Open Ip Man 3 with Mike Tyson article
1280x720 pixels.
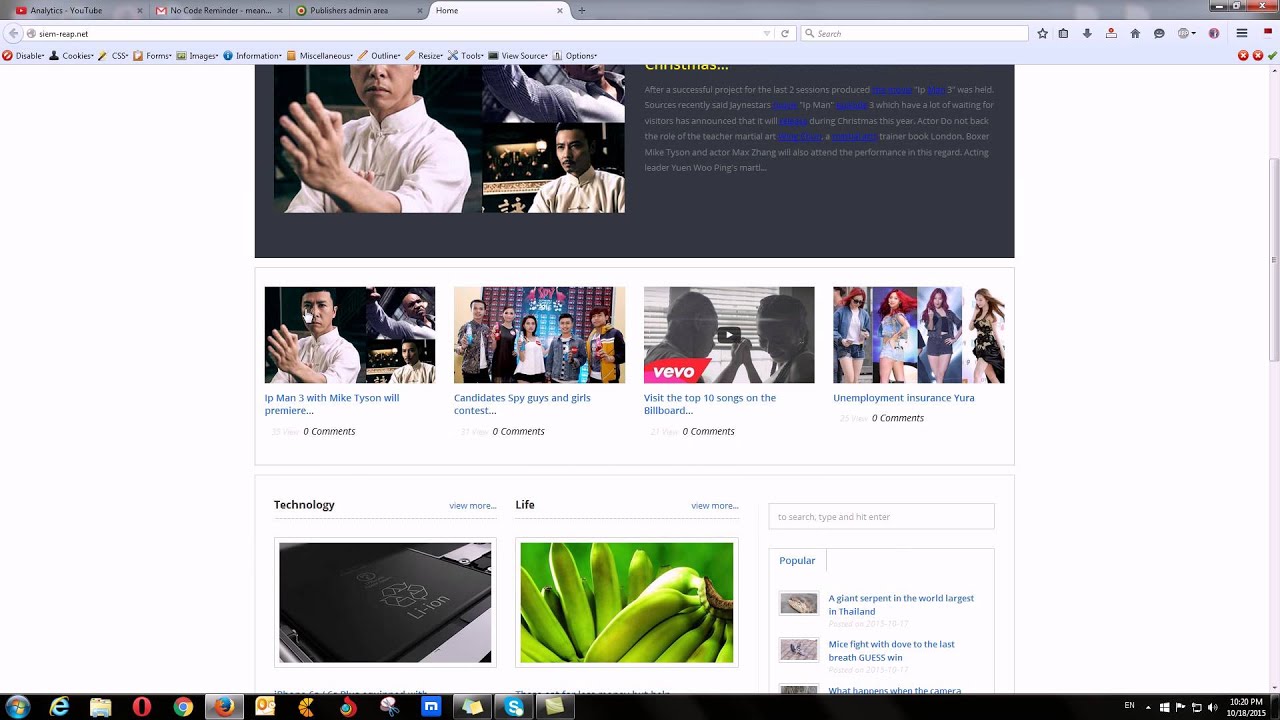coord(332,404)
